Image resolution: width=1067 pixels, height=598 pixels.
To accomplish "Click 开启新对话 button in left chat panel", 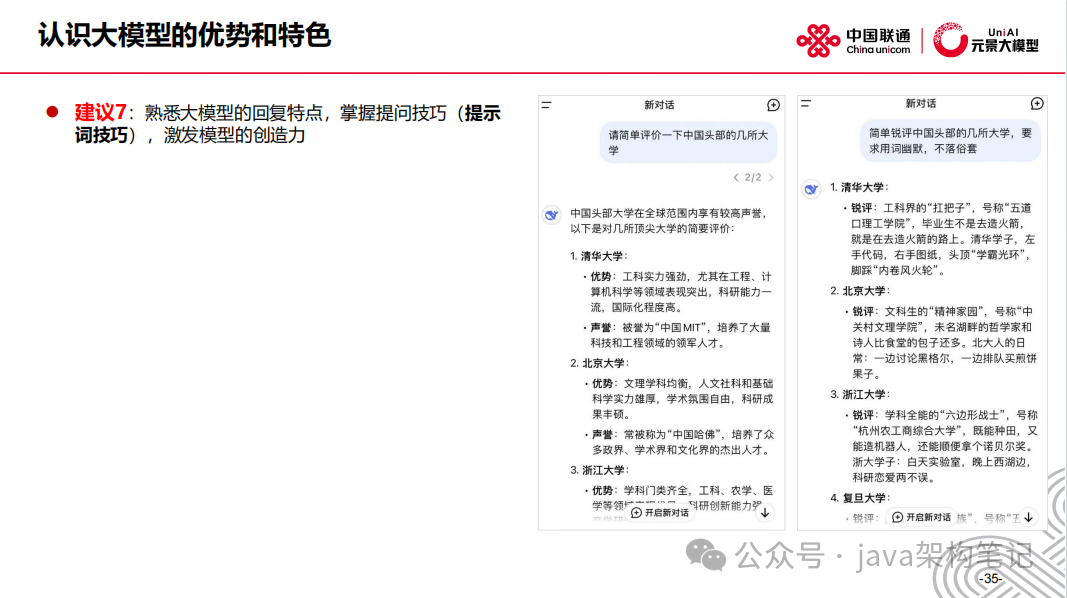I will (x=659, y=512).
